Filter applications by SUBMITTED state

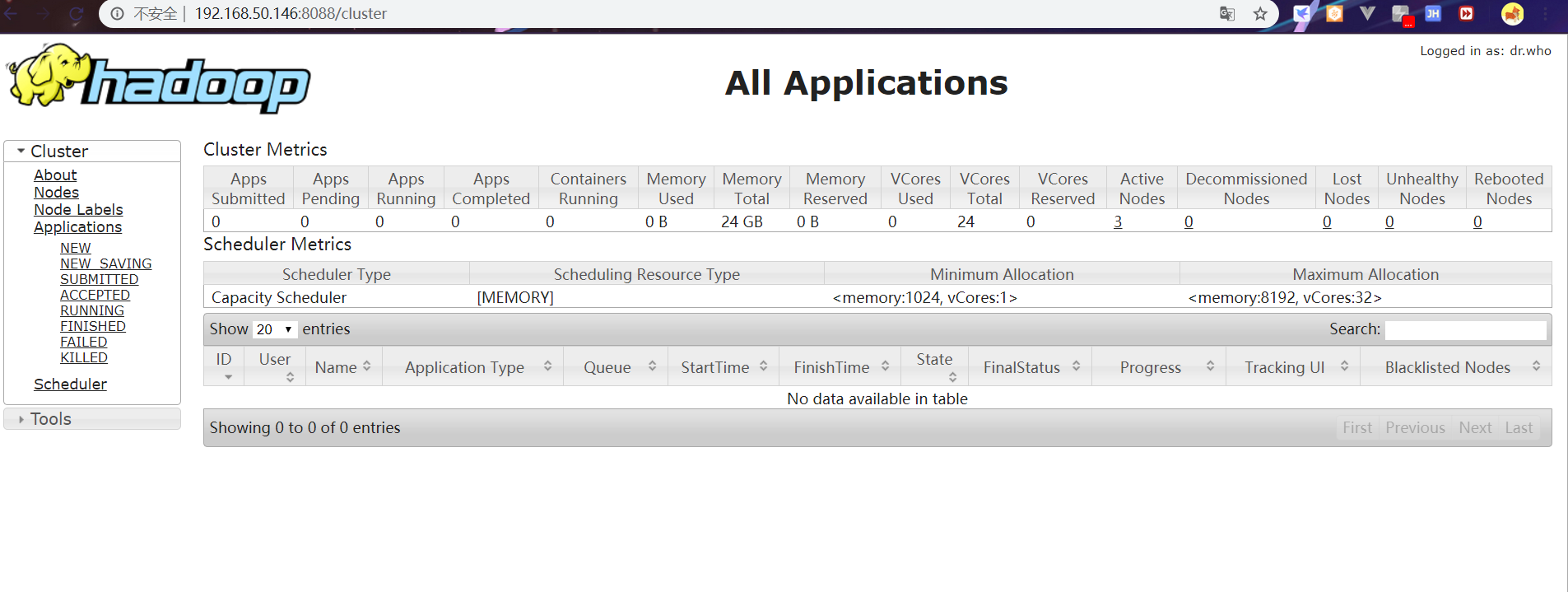point(99,279)
